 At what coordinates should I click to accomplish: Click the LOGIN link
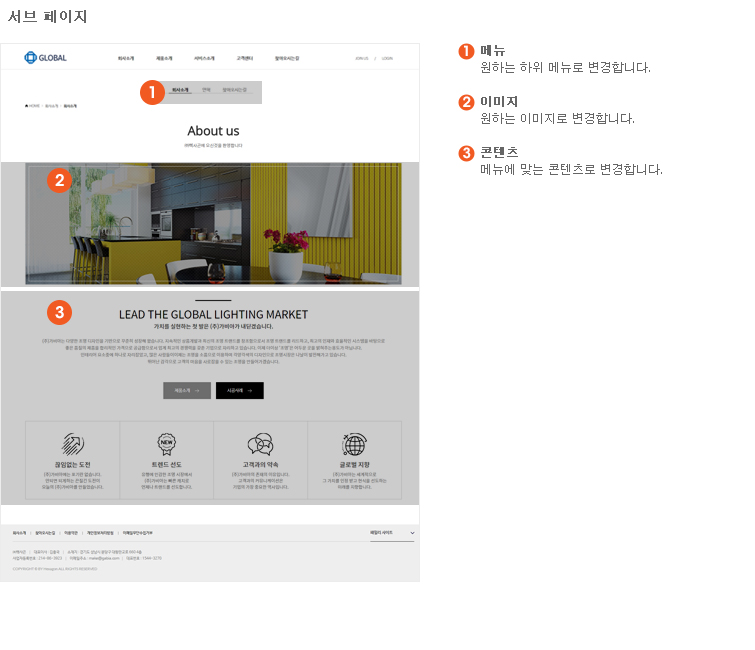tap(387, 58)
